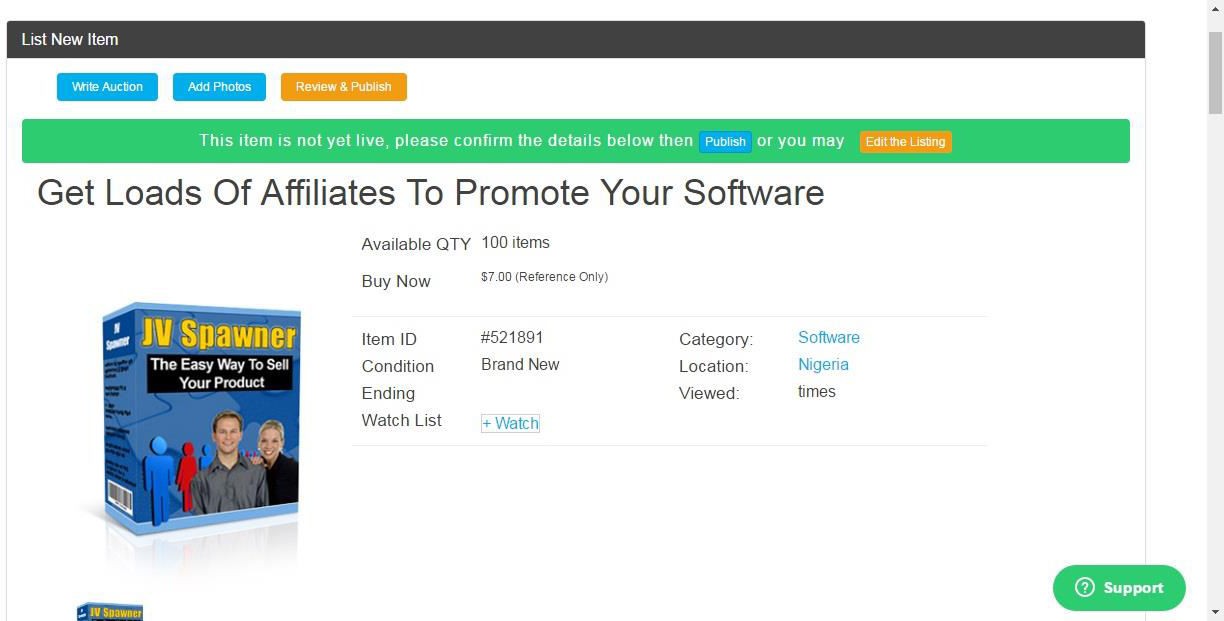Screen dimensions: 1224x621
Task: Click the Ending label
Action: click(388, 393)
